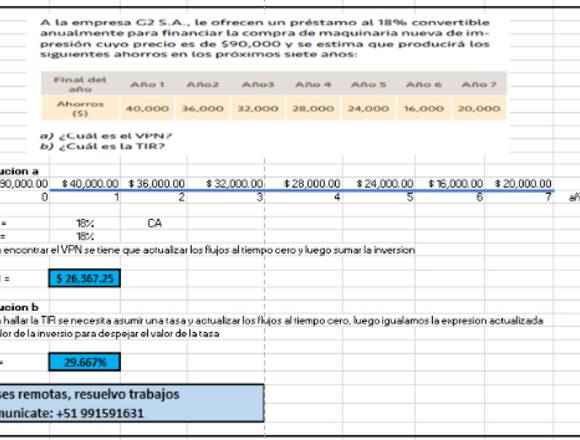Click the Ahorros table inside the image
The width and height of the screenshot is (580, 440).
point(274,96)
